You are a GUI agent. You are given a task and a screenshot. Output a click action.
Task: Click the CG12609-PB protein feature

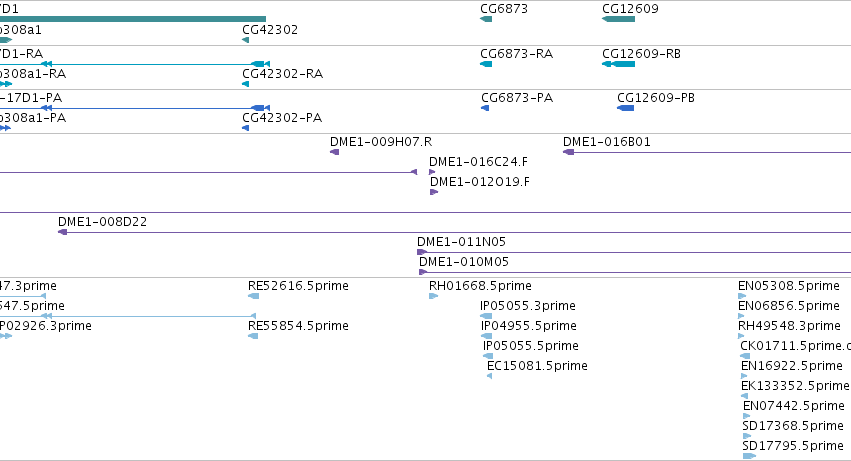pos(625,108)
